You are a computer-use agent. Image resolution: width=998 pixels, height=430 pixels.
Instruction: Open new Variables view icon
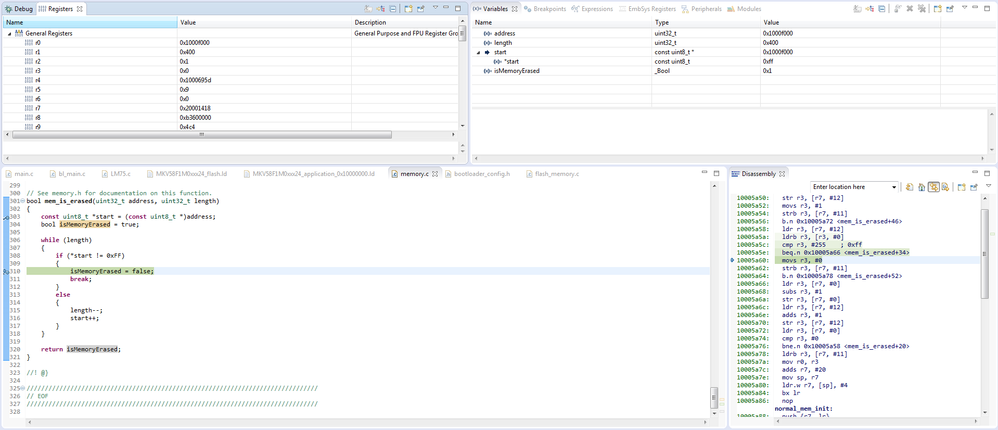point(938,9)
